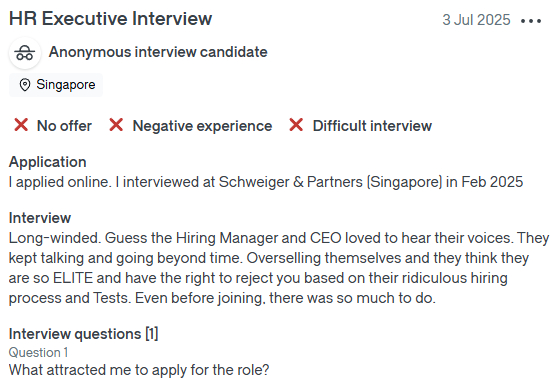Click the red X beside Difficult interview
This screenshot has width=559, height=378.
296,125
